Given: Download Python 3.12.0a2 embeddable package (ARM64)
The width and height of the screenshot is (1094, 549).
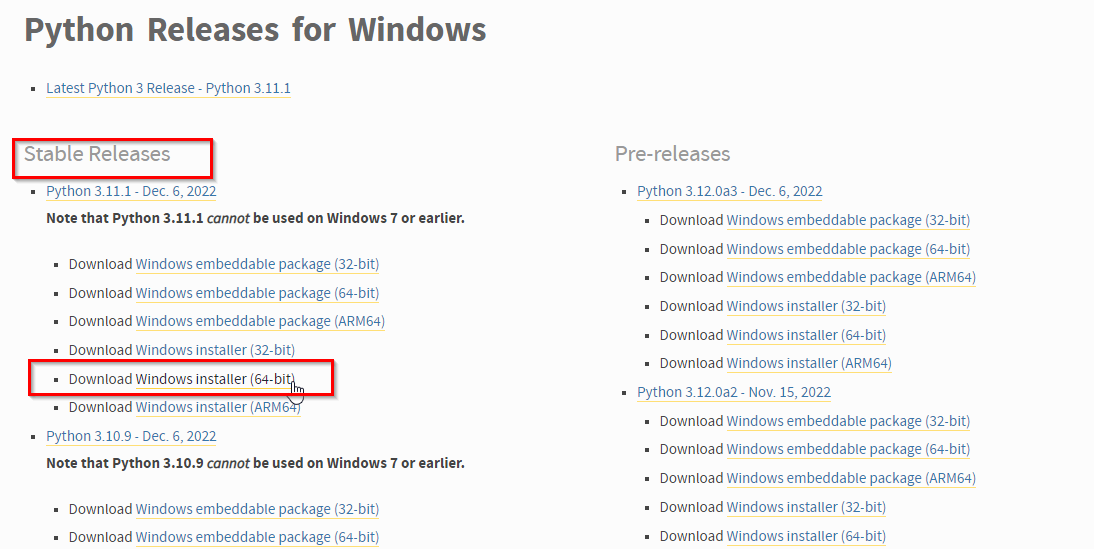Looking at the screenshot, I should 851,478.
